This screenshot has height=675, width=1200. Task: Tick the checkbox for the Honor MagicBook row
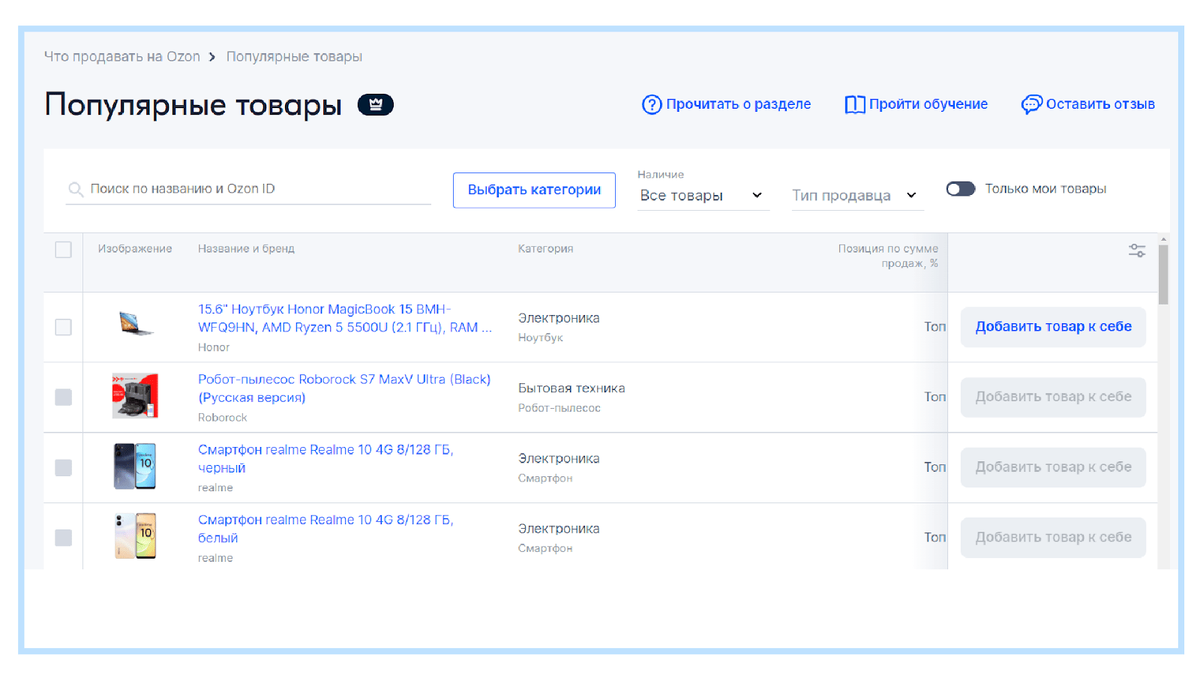[x=63, y=327]
